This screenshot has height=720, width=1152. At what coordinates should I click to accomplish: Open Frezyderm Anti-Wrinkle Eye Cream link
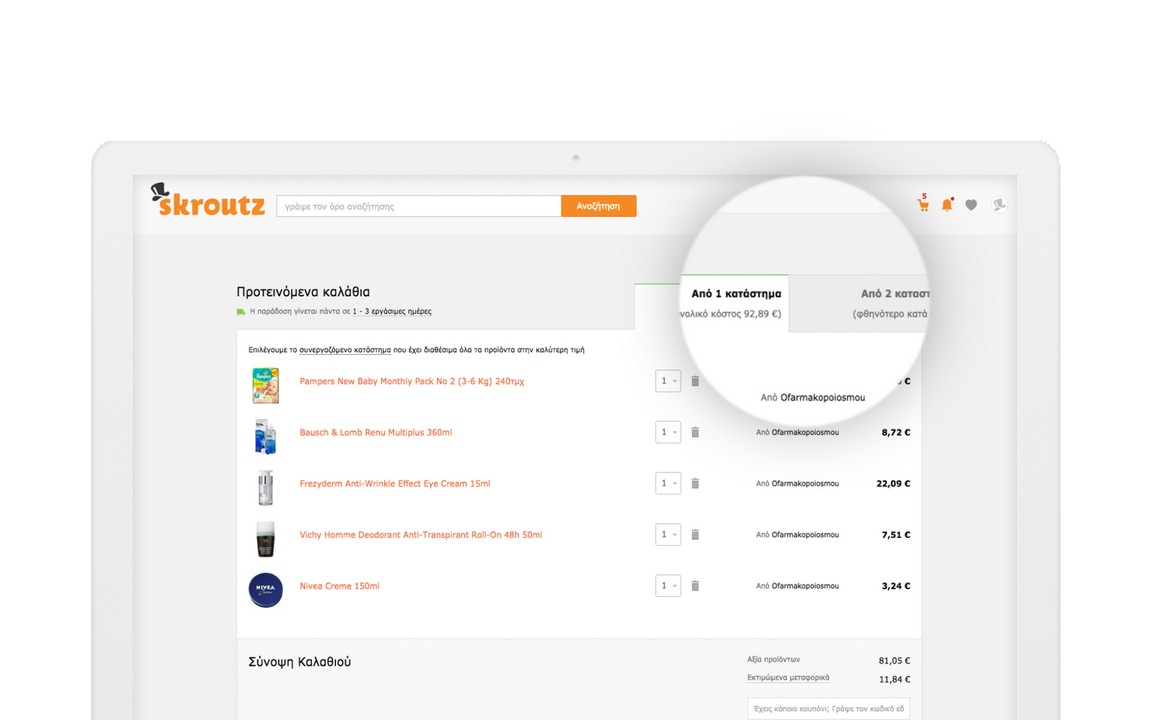click(395, 483)
